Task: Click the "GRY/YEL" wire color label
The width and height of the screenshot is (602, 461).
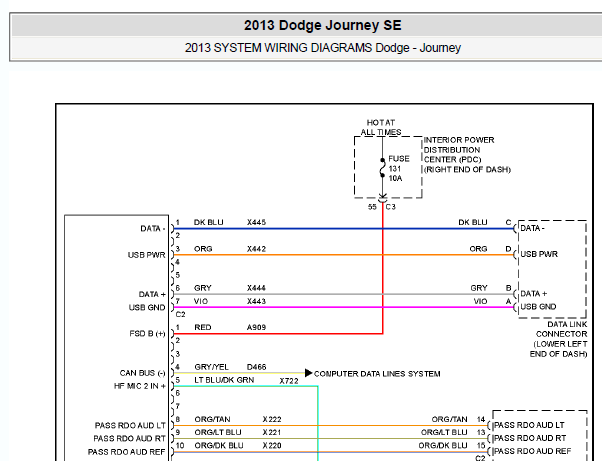Action: pos(211,367)
